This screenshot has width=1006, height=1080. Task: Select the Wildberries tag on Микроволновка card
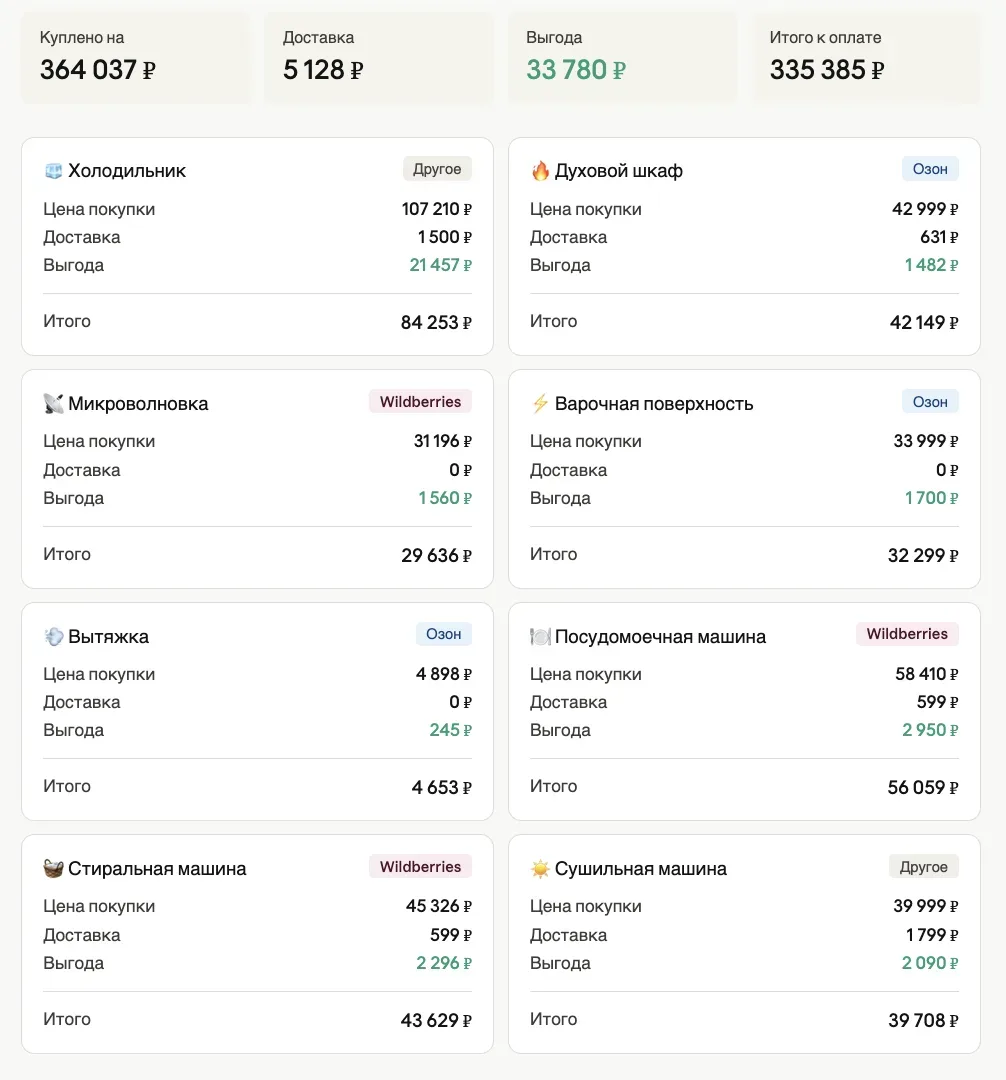click(420, 402)
